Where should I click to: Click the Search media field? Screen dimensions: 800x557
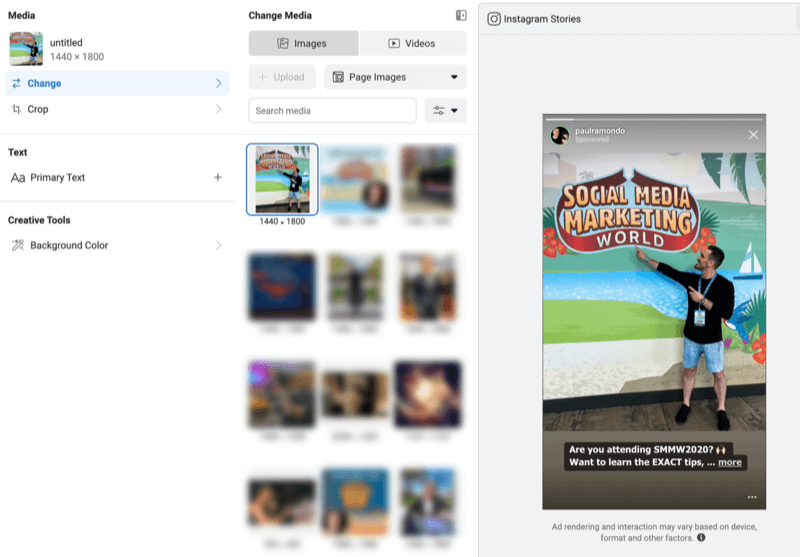[x=333, y=111]
